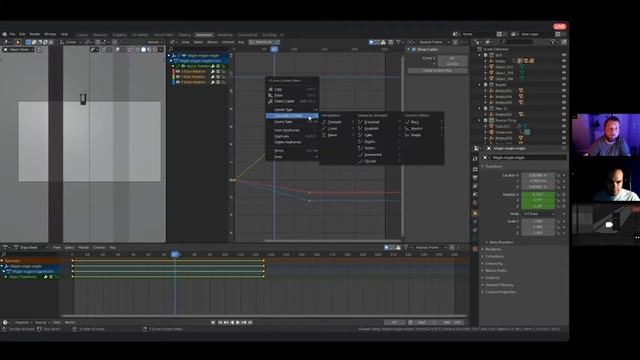Lock the Y Euler Rotation channel
Screen dimensions: 640x360
click(223, 76)
